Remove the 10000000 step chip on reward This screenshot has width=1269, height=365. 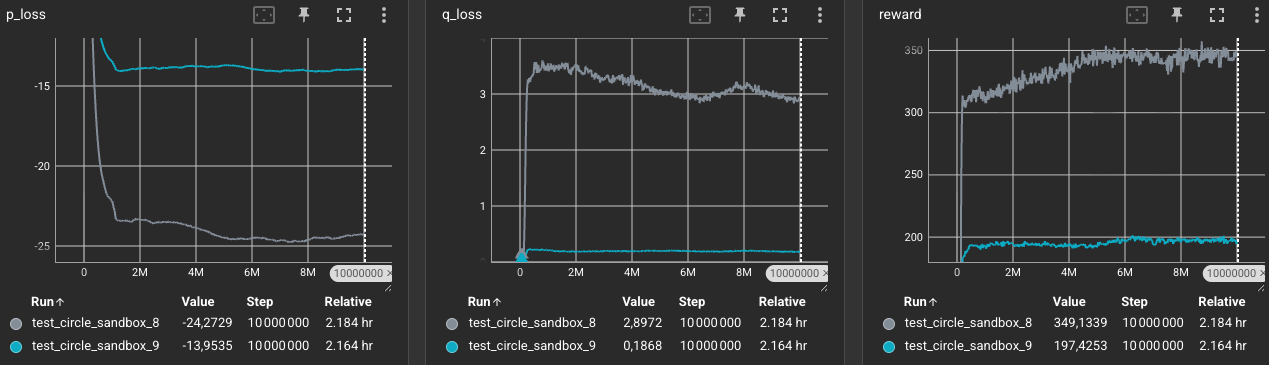tap(1262, 273)
